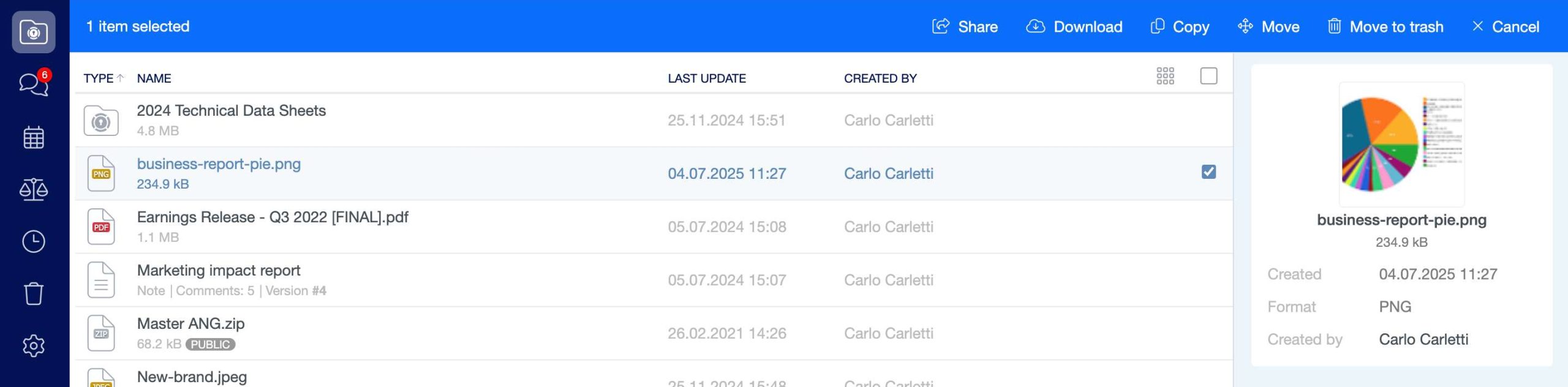The image size is (1568, 387).
Task: Open the calendar sidebar icon
Action: tap(34, 137)
